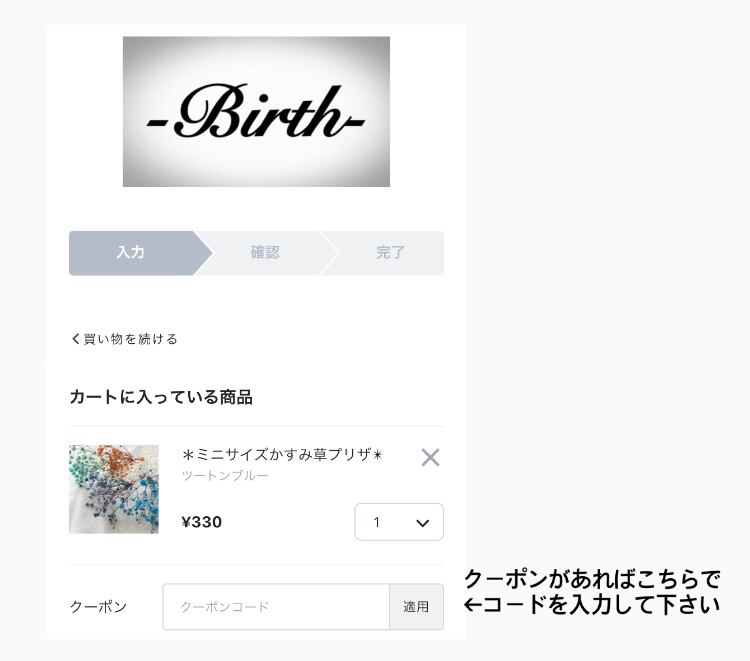Screen dimensions: 750x661
Task: Open the quantity dropdown showing 1
Action: [x=399, y=522]
